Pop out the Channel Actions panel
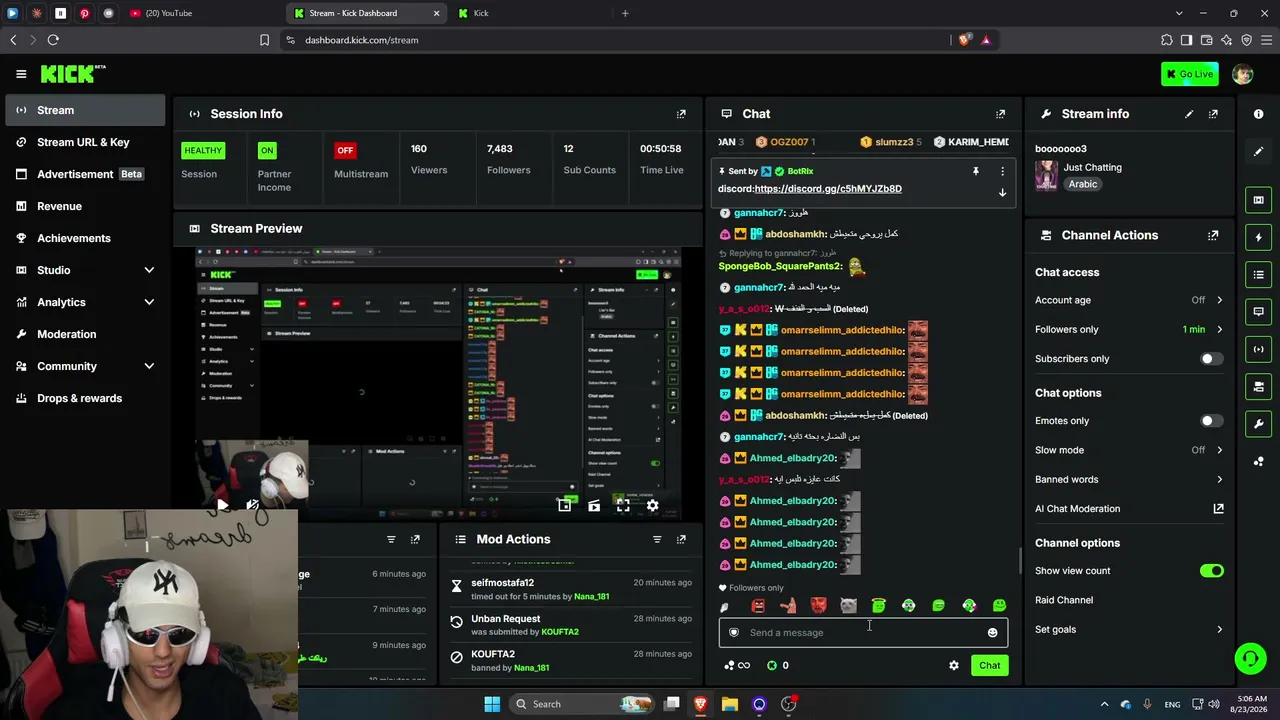This screenshot has height=720, width=1280. [x=1213, y=235]
